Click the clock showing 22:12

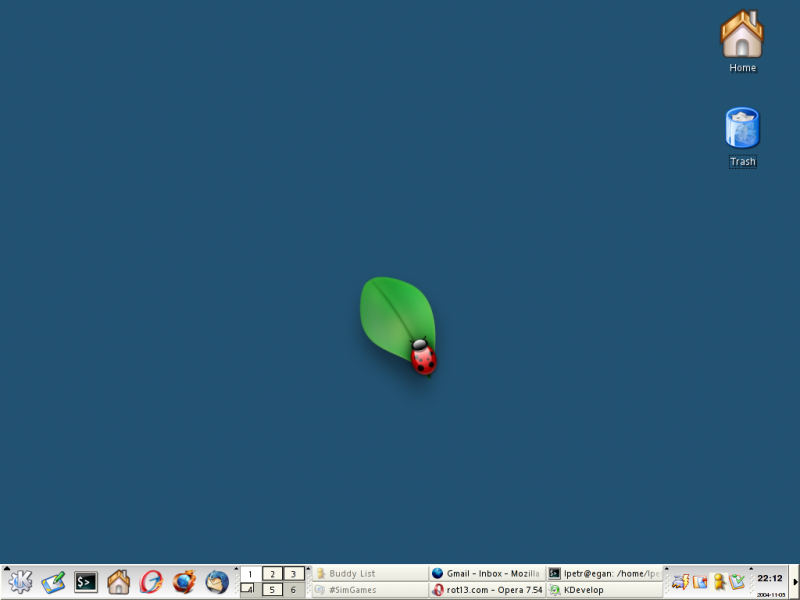770,578
